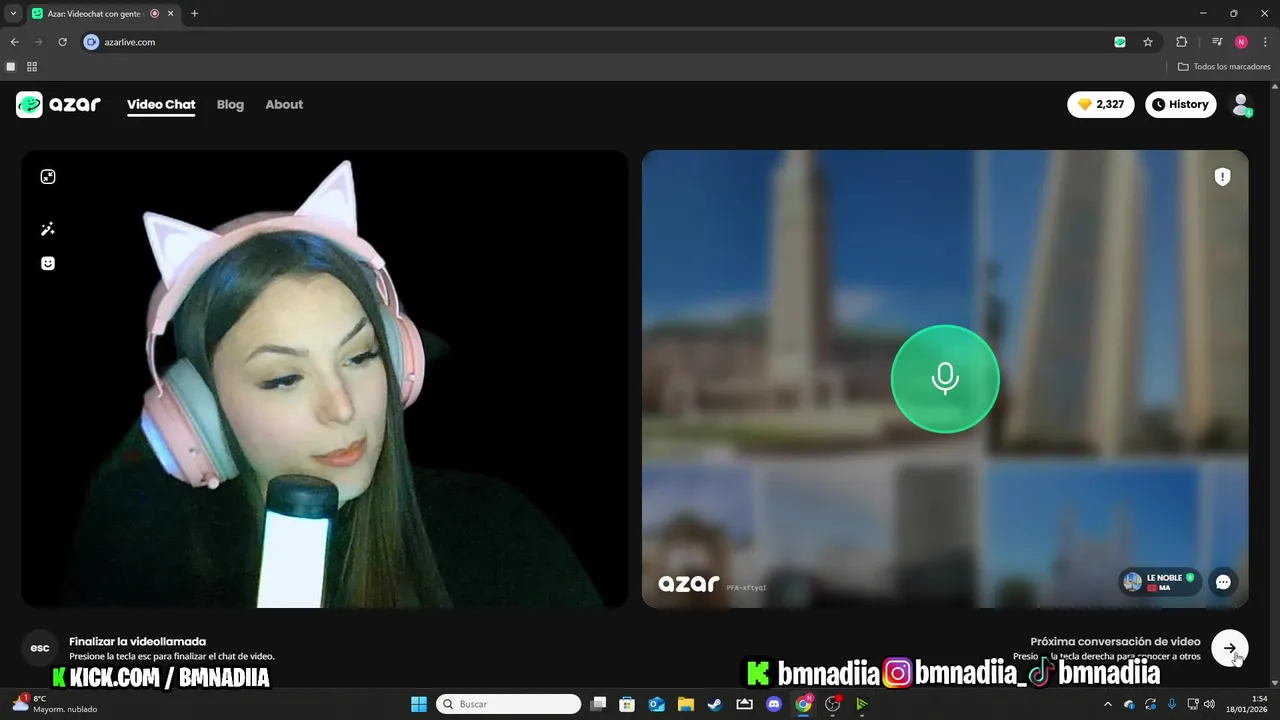This screenshot has width=1280, height=720.
Task: Open the Chrome profile N avatar
Action: tap(1241, 42)
